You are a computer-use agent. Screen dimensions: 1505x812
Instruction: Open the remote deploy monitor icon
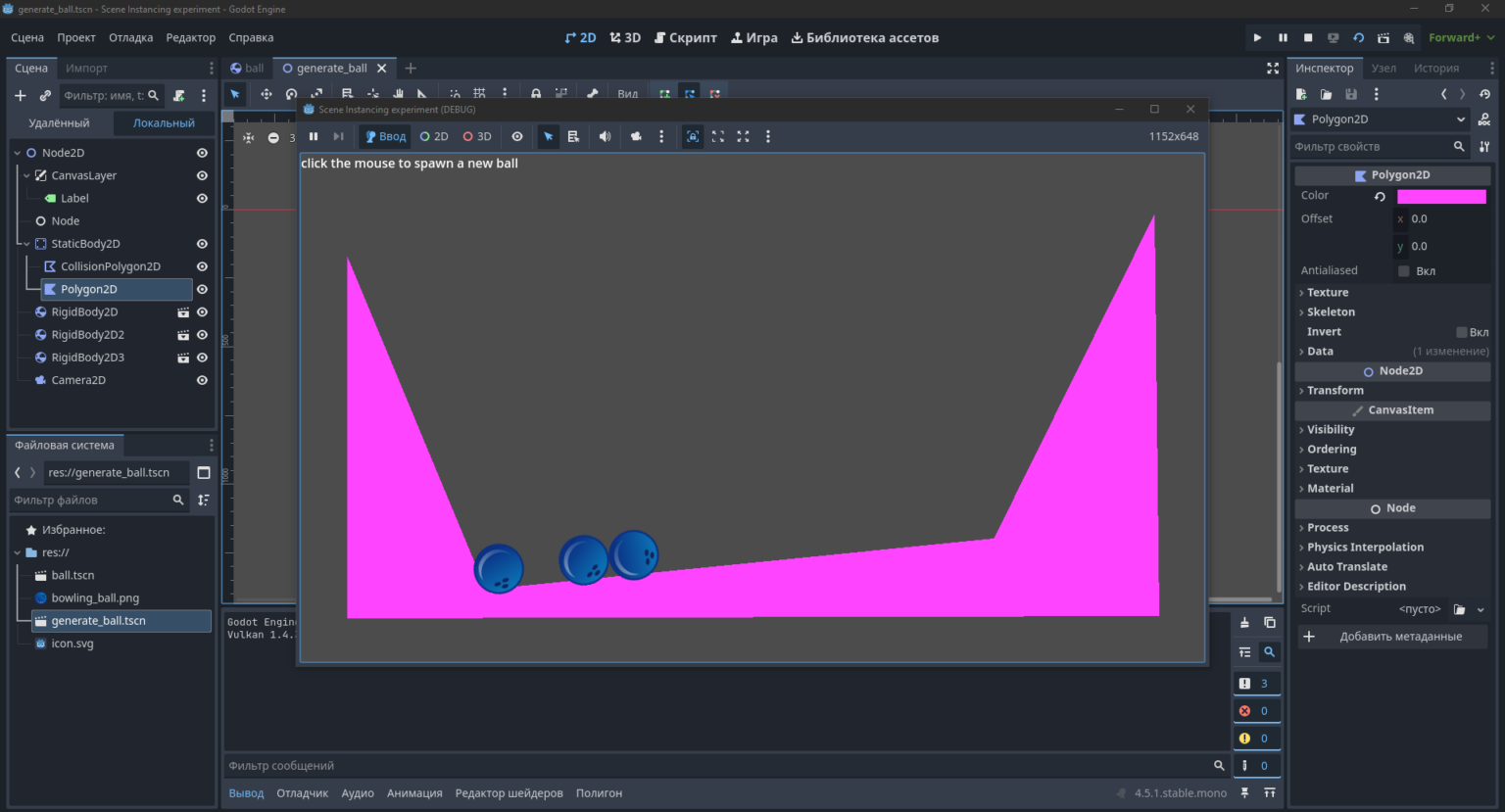1333,37
